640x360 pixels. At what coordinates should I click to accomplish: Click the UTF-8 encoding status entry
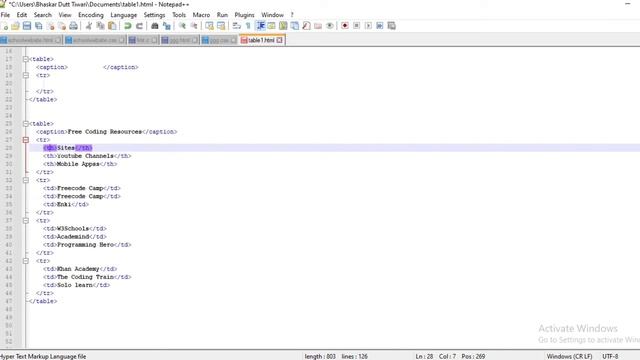click(610, 356)
